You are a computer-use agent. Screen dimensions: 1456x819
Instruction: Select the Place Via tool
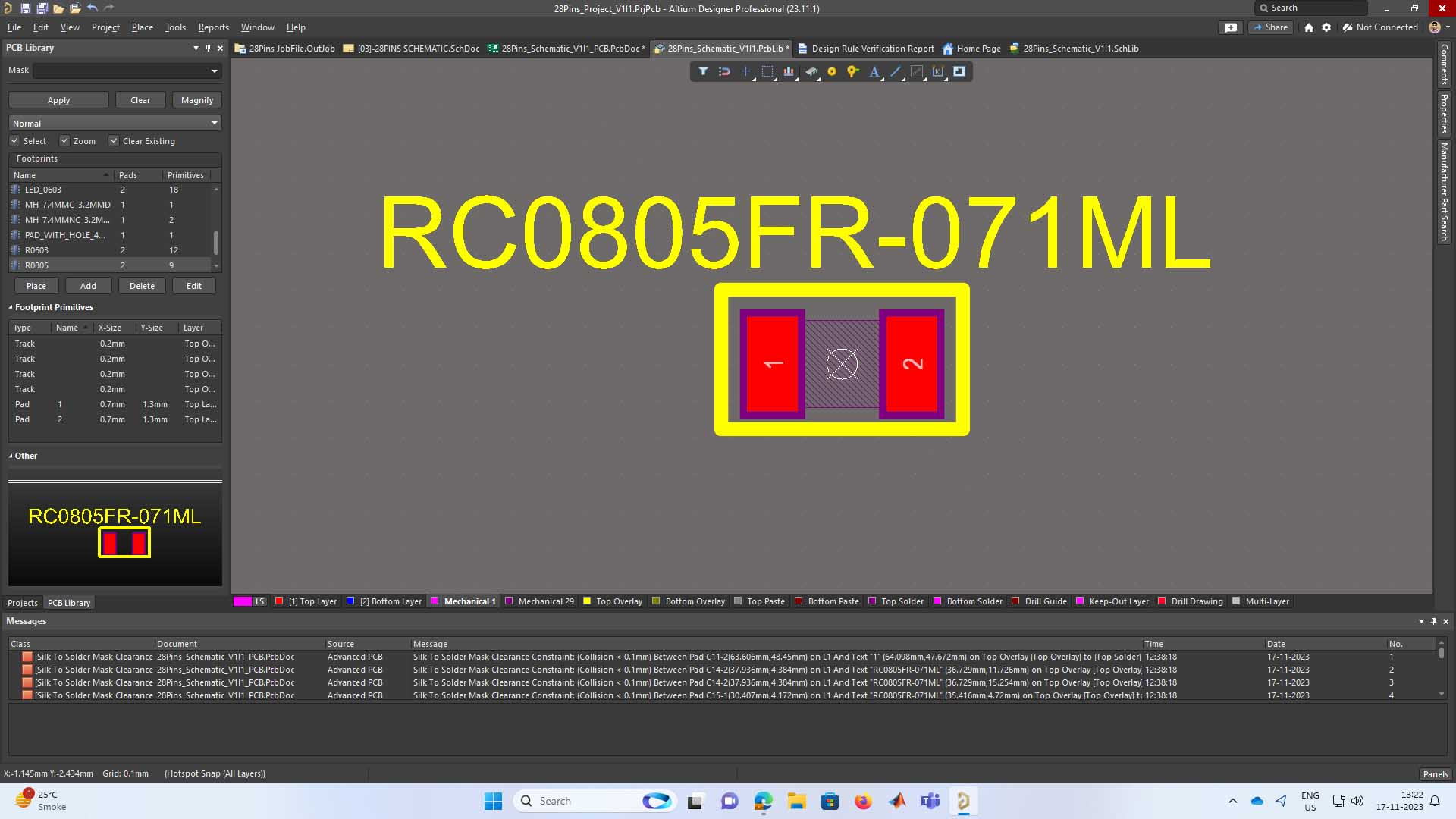pos(853,71)
